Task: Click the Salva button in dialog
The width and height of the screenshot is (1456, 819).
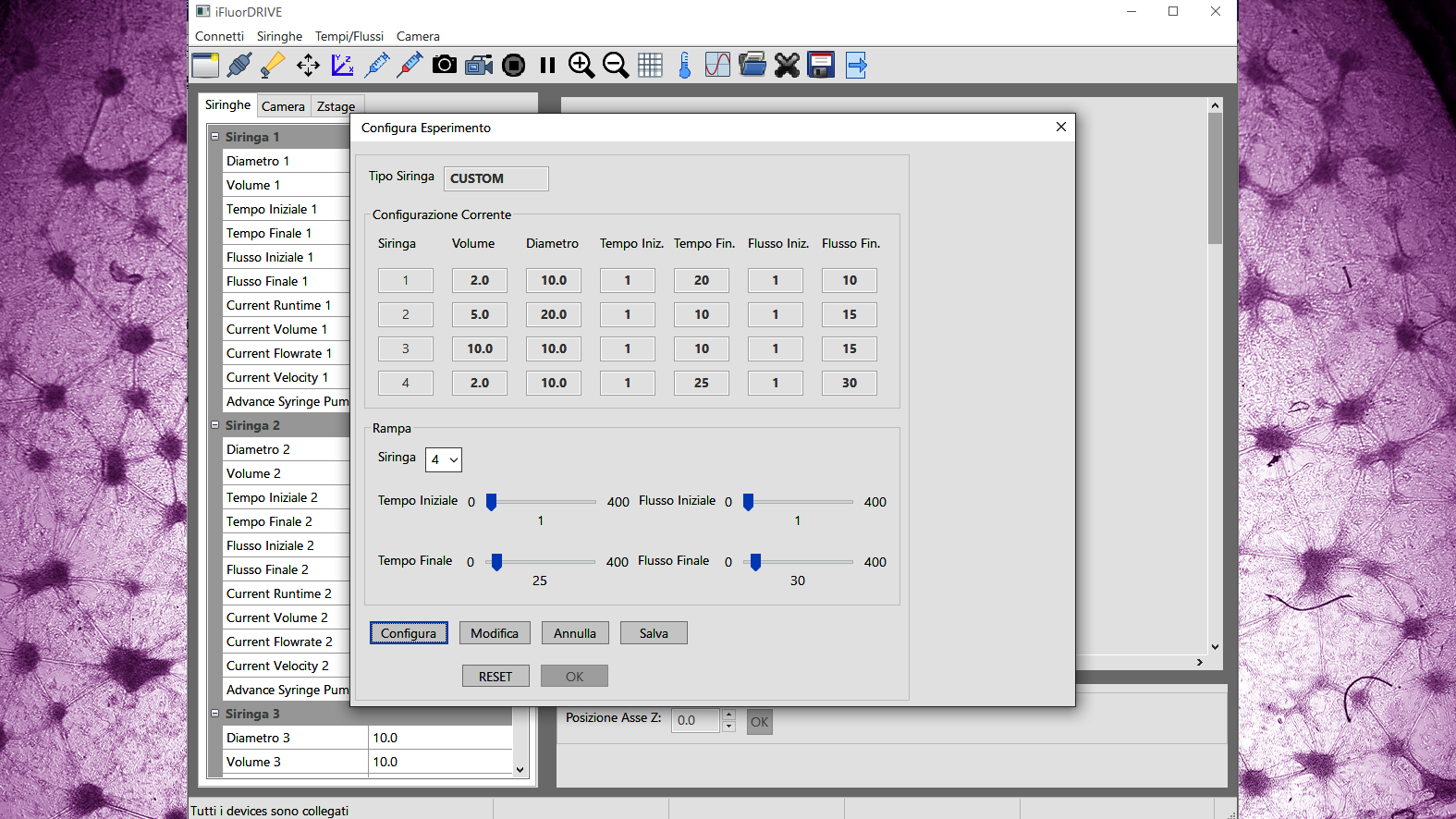Action: [x=654, y=633]
